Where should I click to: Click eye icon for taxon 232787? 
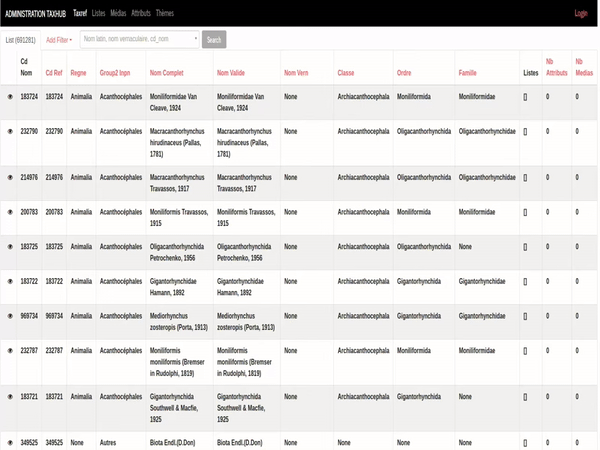click(10, 350)
